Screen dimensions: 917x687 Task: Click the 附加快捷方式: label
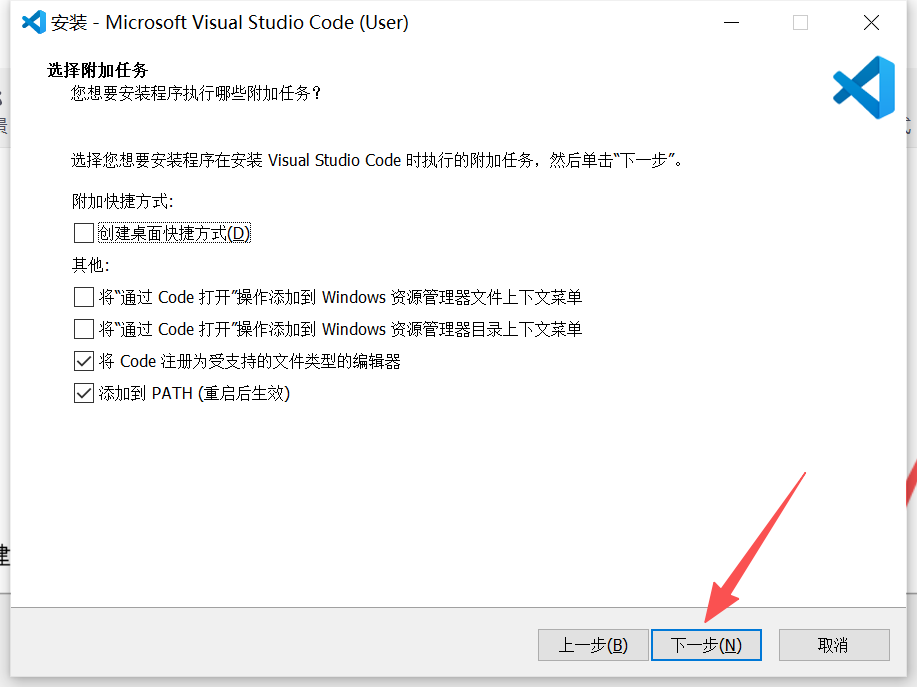(x=123, y=202)
